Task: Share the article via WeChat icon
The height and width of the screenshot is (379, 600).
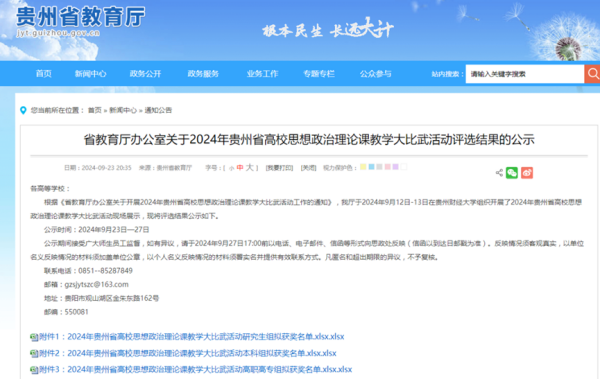Action: (x=512, y=173)
